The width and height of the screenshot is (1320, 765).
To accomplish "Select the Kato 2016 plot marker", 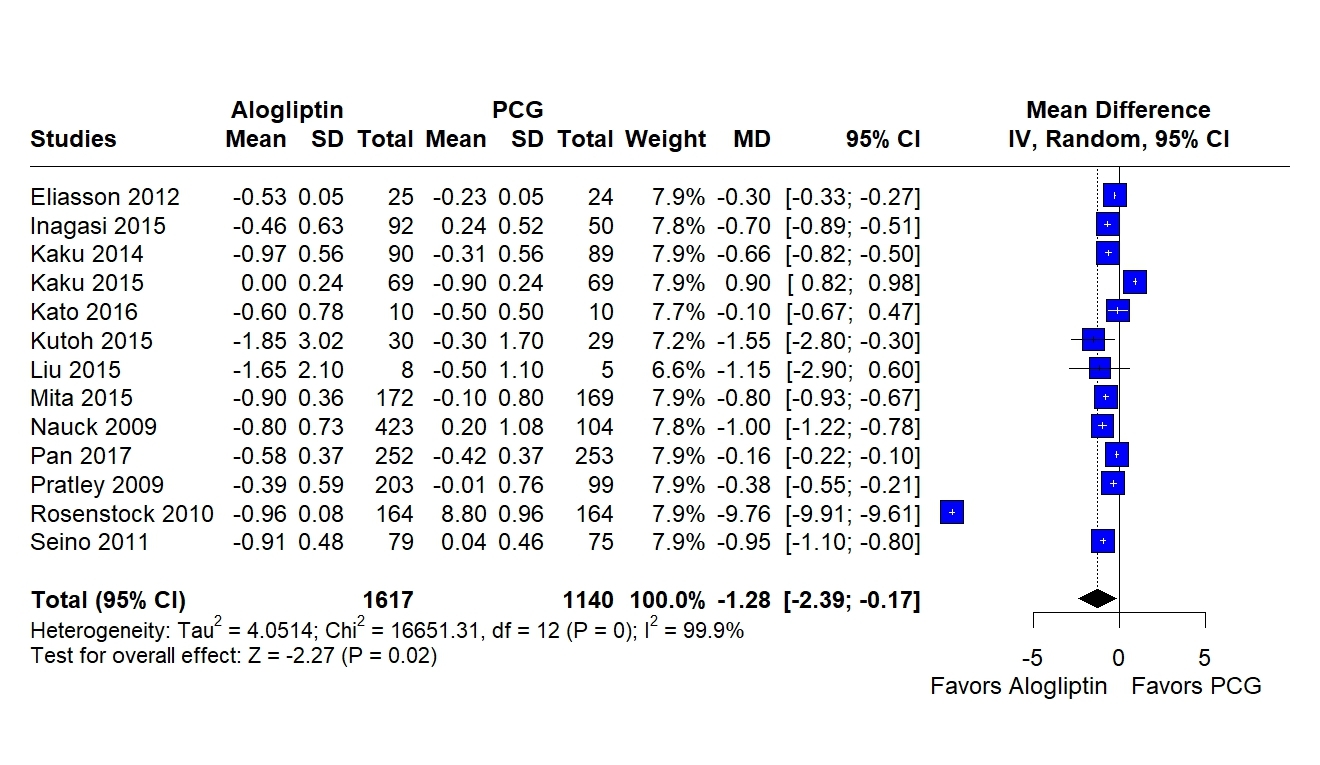I will pyautogui.click(x=1117, y=311).
